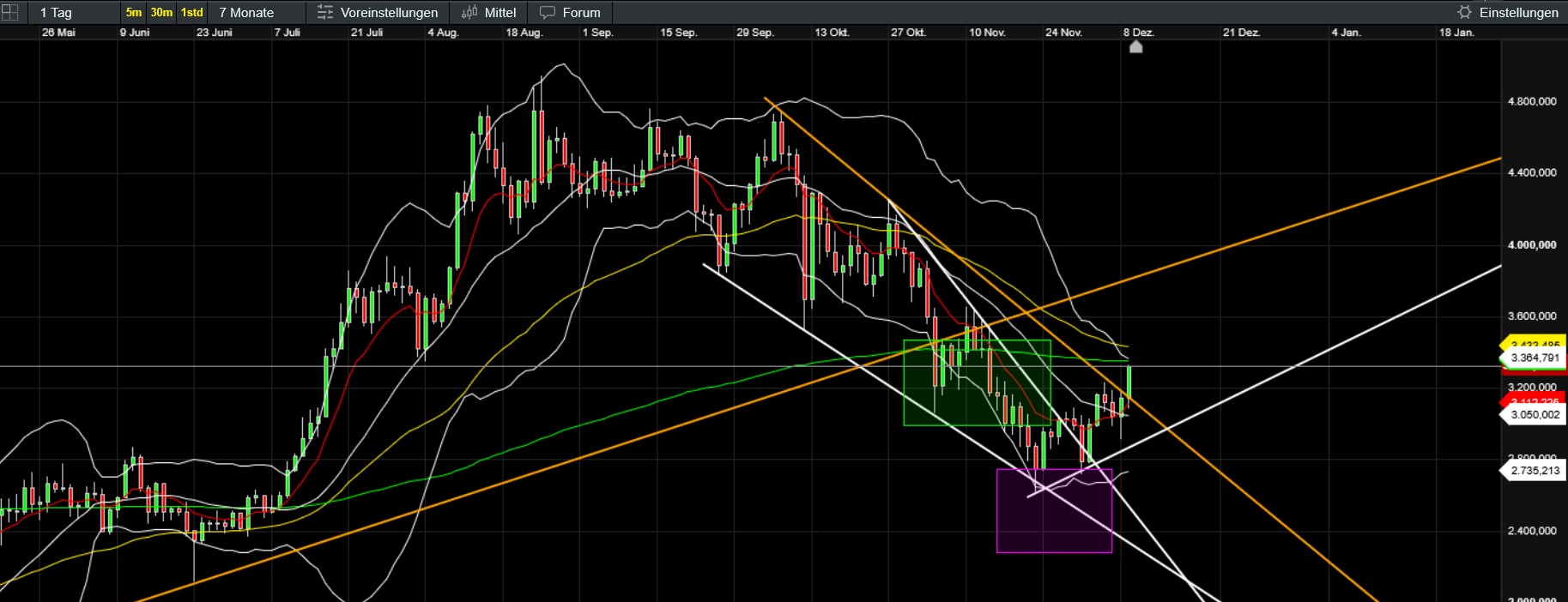
Task: Click the '18 Aug.' date label
Action: [524, 33]
